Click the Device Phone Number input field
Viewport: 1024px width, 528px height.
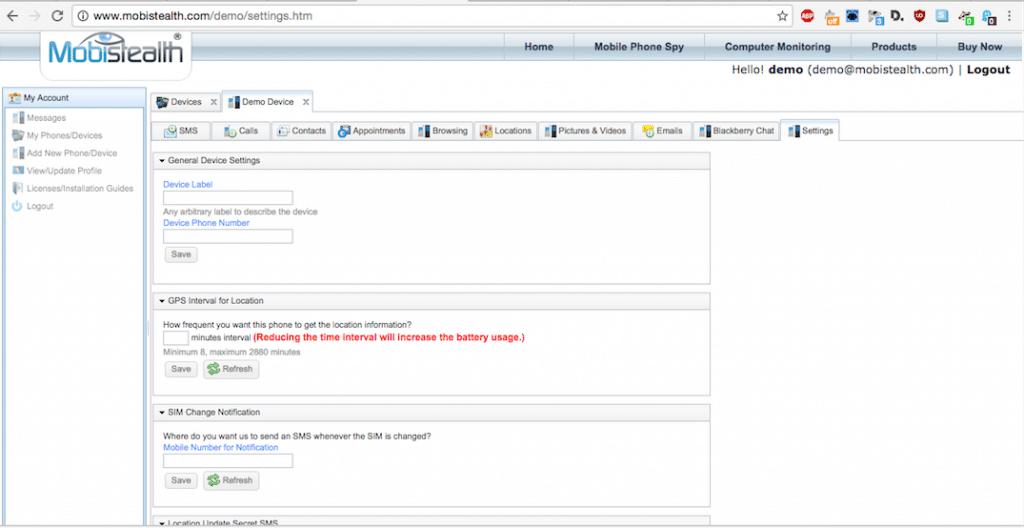pyautogui.click(x=228, y=236)
